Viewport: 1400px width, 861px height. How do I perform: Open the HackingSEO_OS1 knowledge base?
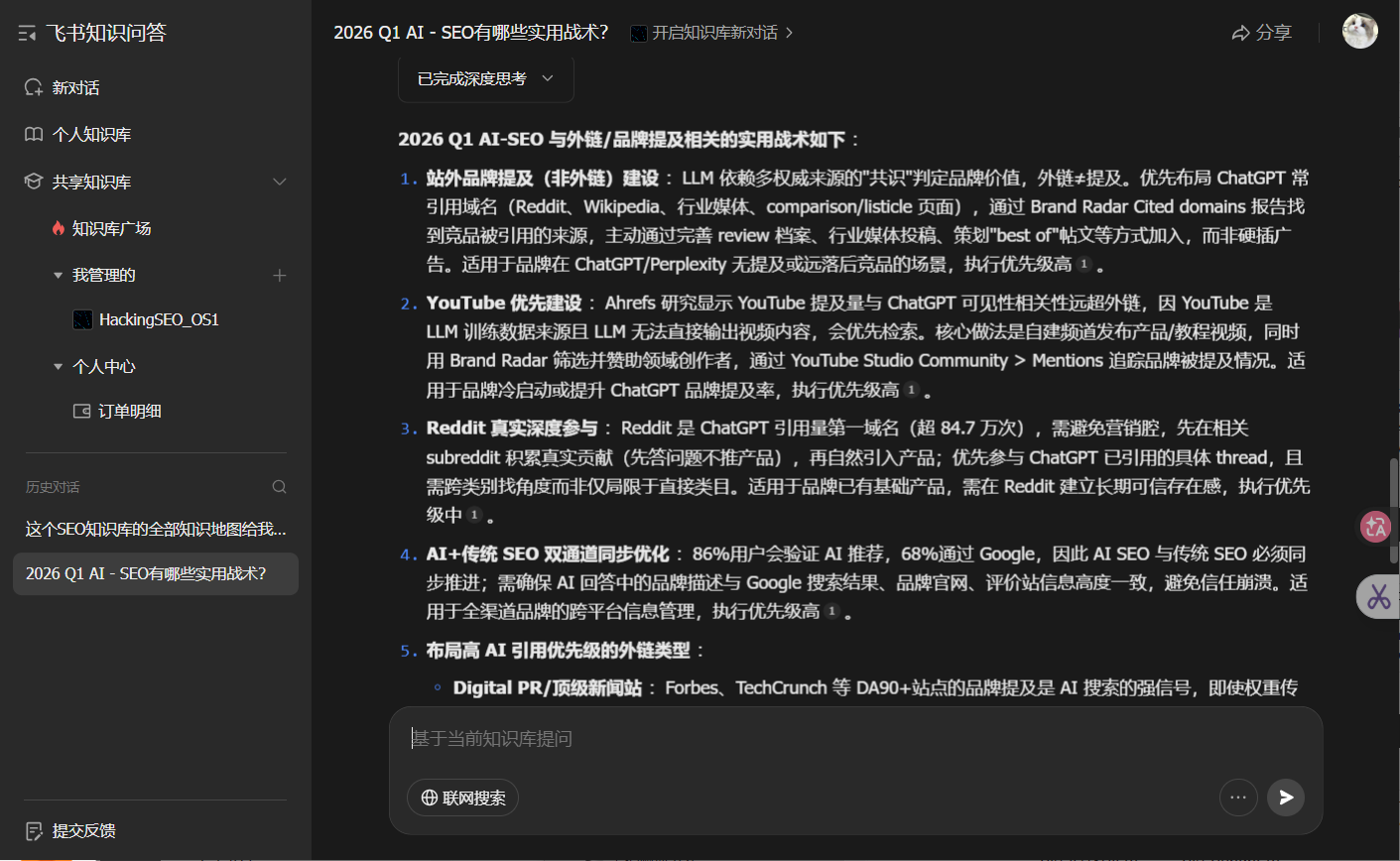[x=162, y=319]
